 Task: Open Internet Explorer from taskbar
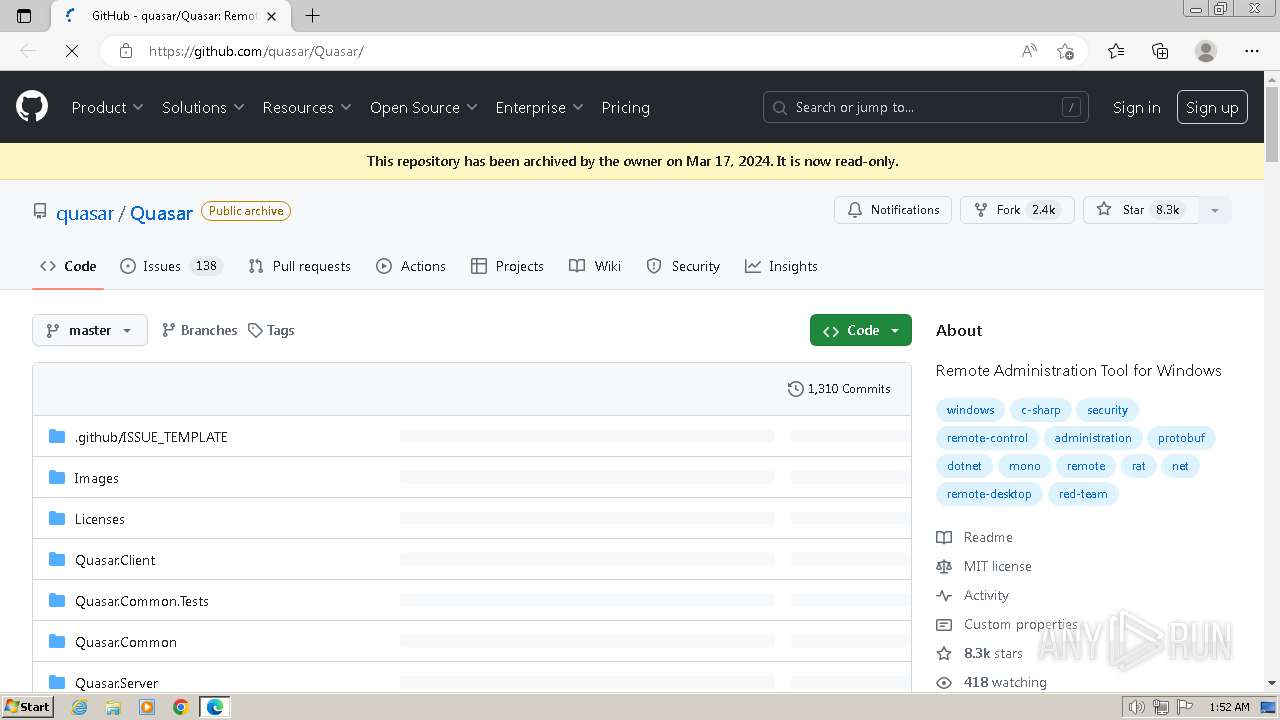pyautogui.click(x=79, y=707)
